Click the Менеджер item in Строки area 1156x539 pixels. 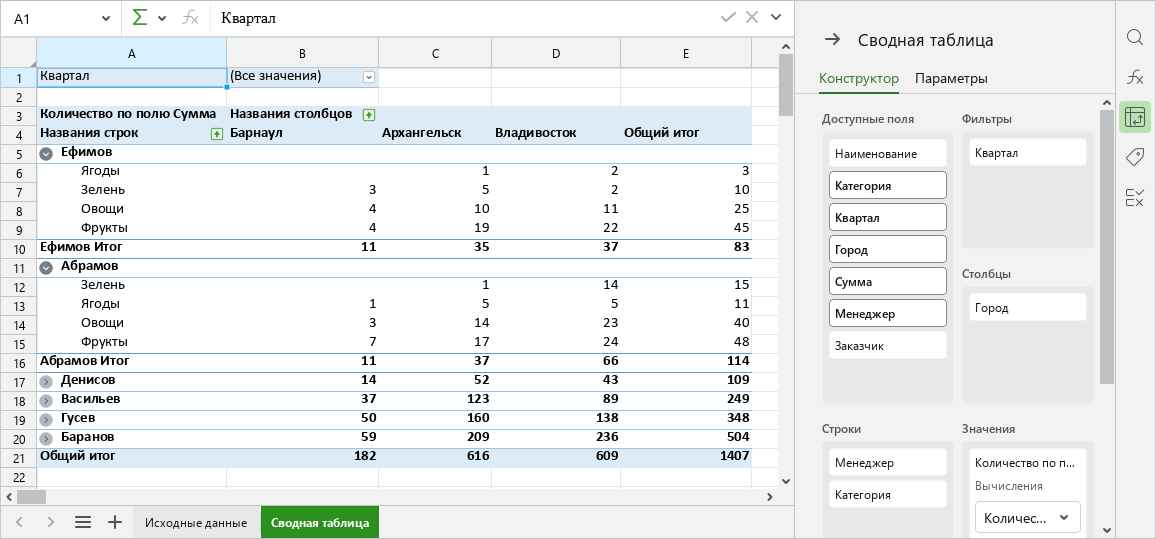tap(888, 462)
